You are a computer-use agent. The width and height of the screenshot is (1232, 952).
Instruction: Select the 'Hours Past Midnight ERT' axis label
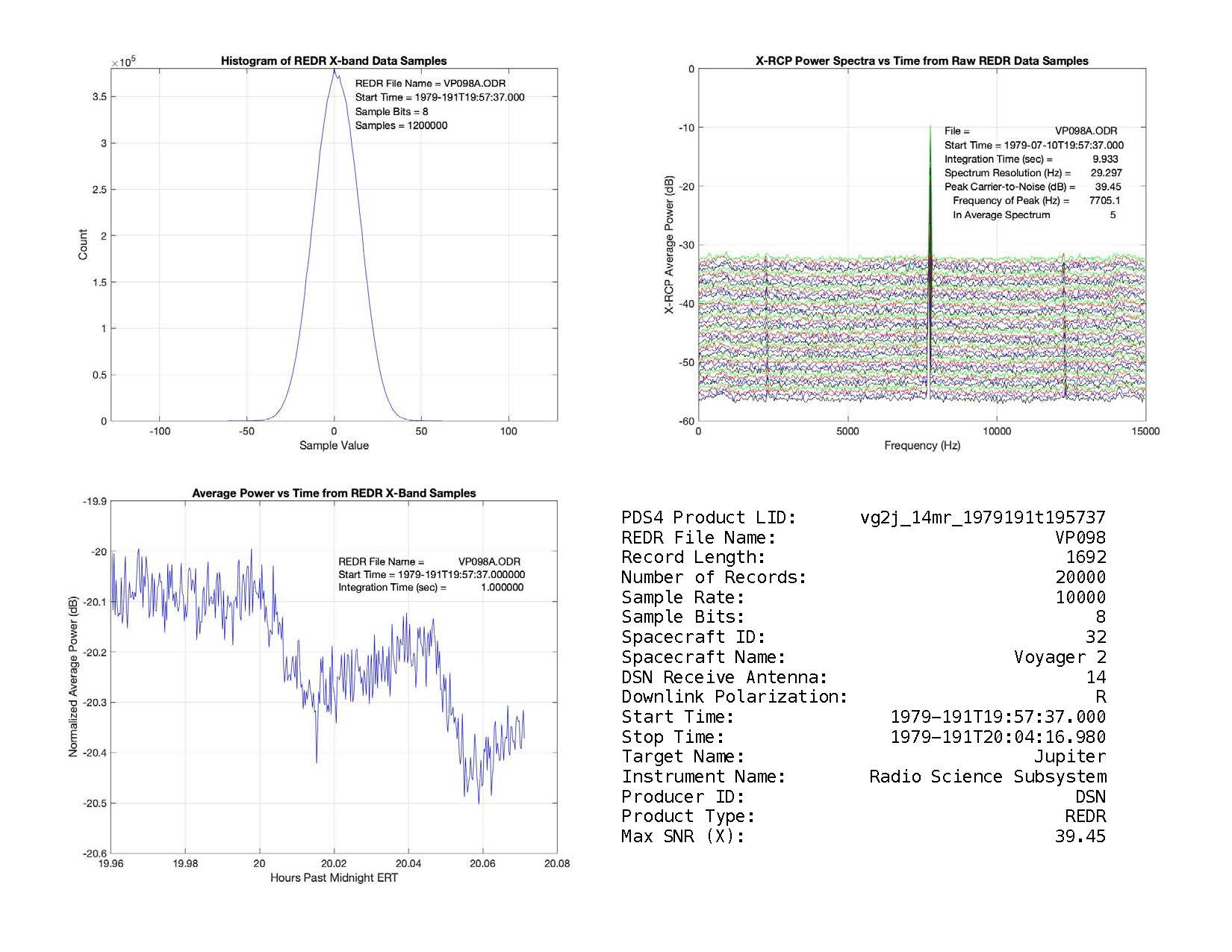coord(334,878)
